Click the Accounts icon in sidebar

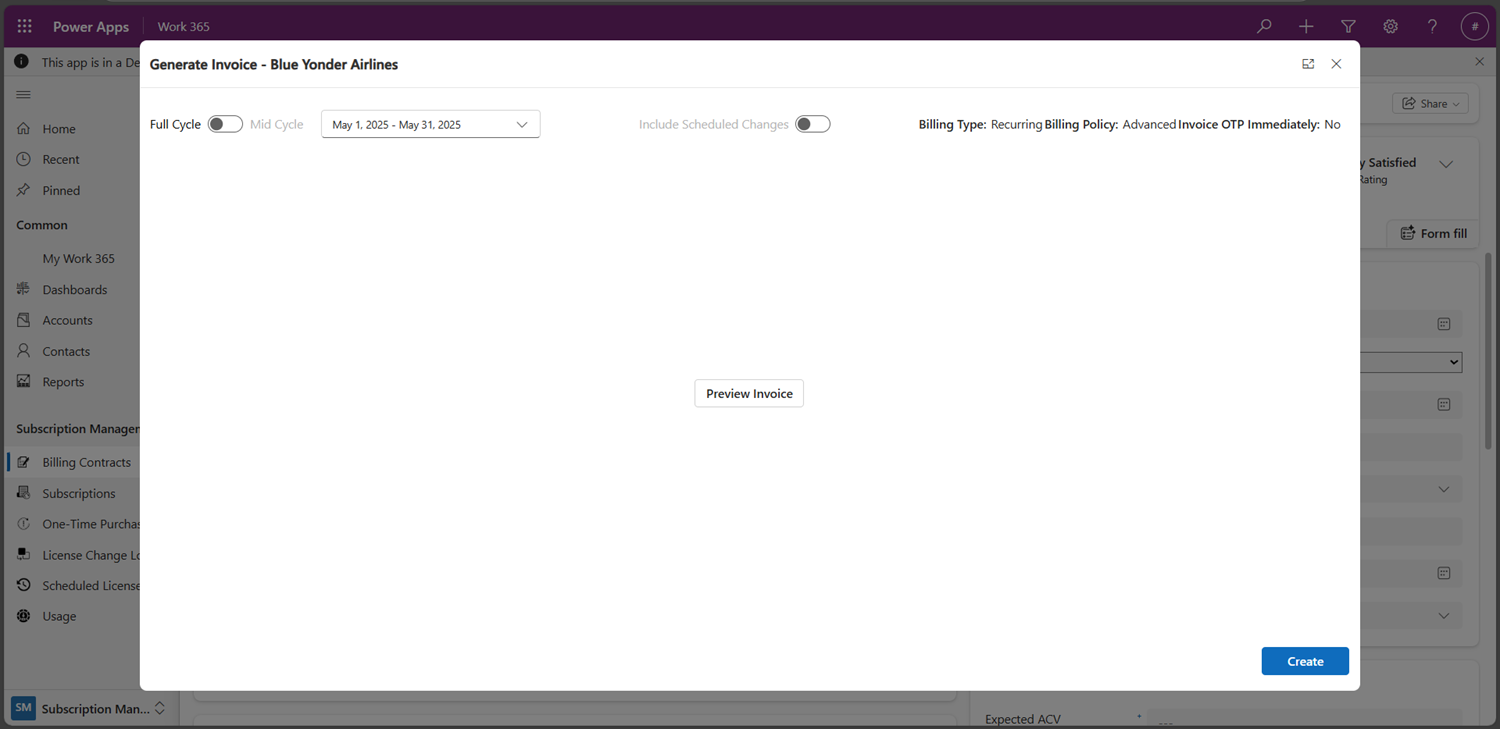coord(24,320)
